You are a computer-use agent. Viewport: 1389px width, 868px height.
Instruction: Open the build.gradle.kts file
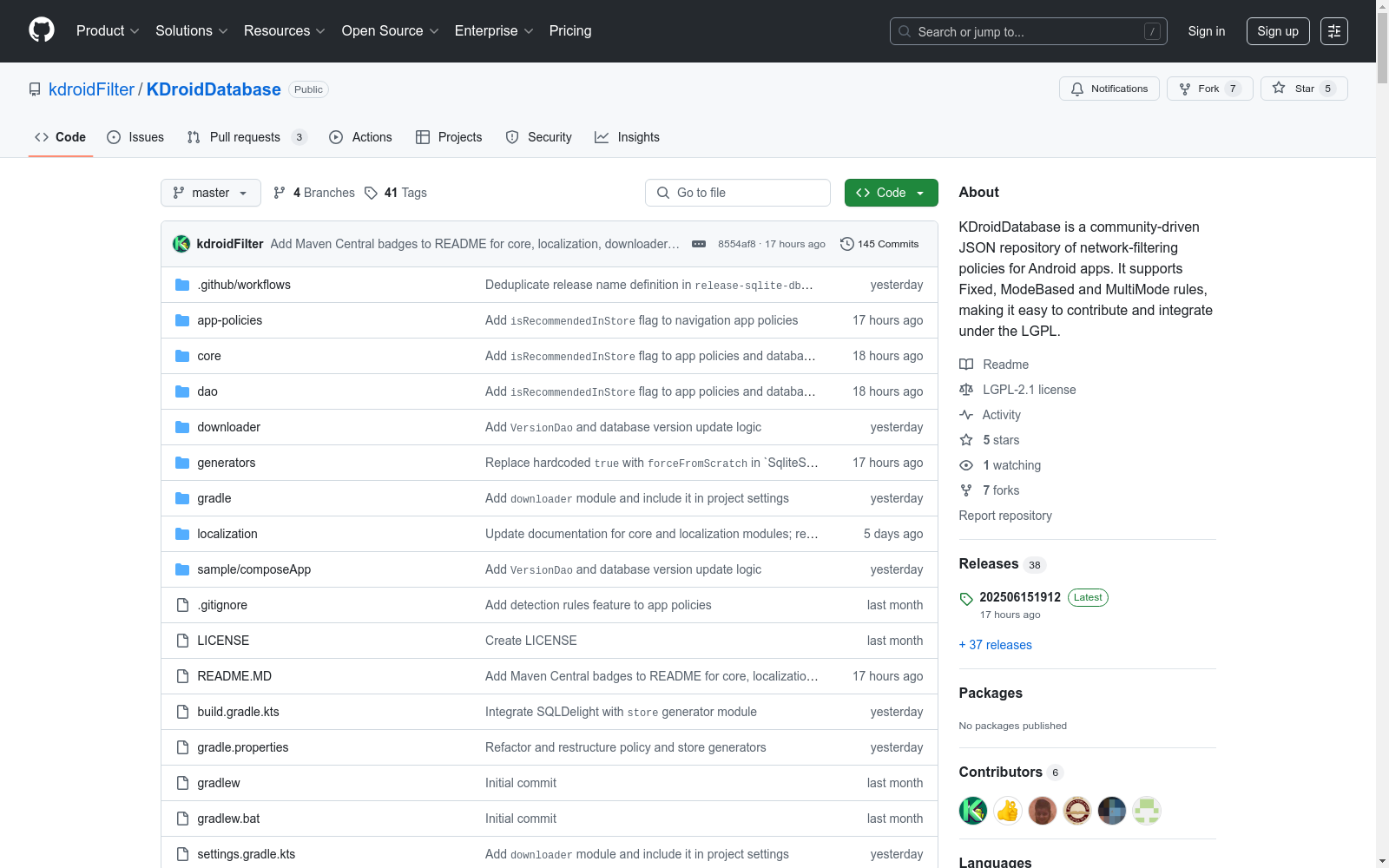(239, 712)
